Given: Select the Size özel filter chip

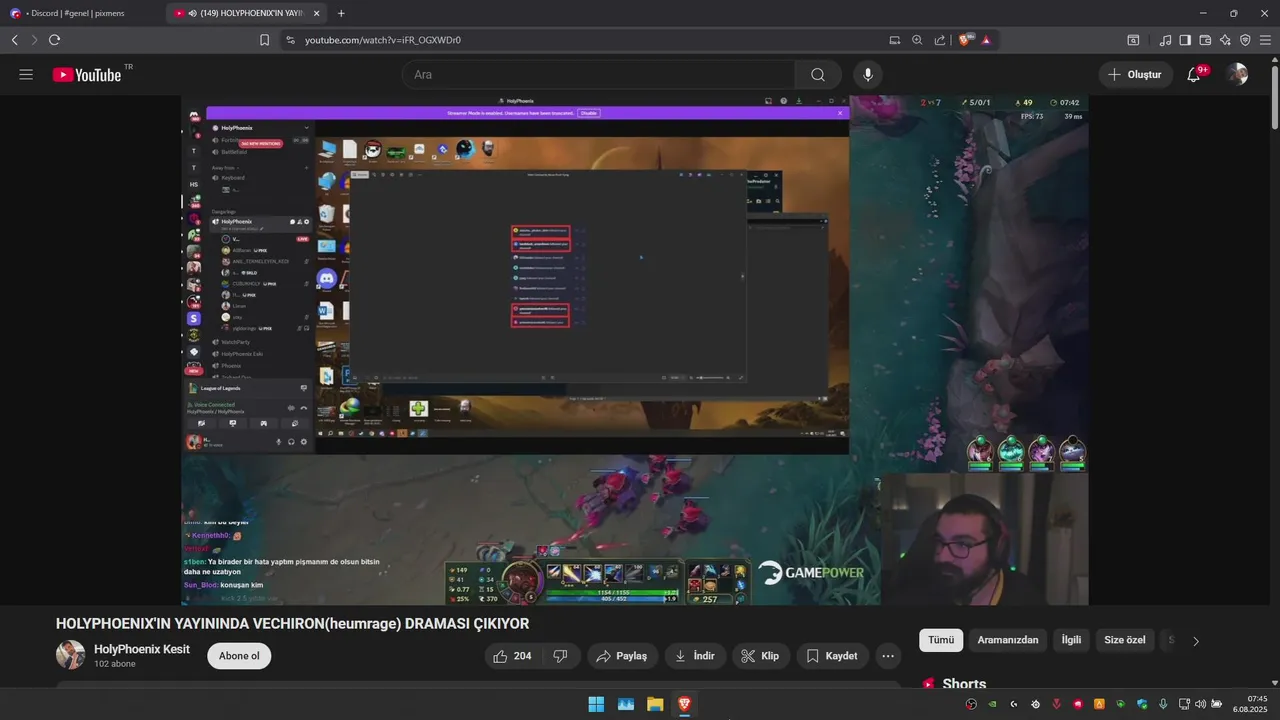Looking at the screenshot, I should click(x=1125, y=640).
